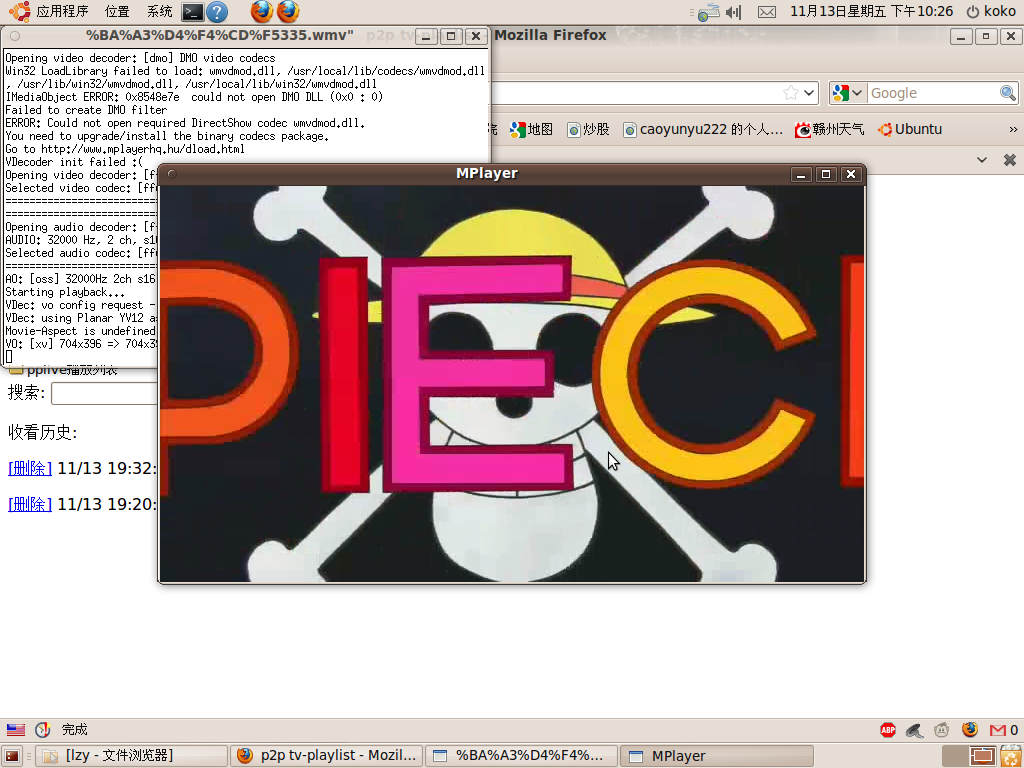The image size is (1024, 768).
Task: Open the MPlayer window menu button
Action: [172, 174]
